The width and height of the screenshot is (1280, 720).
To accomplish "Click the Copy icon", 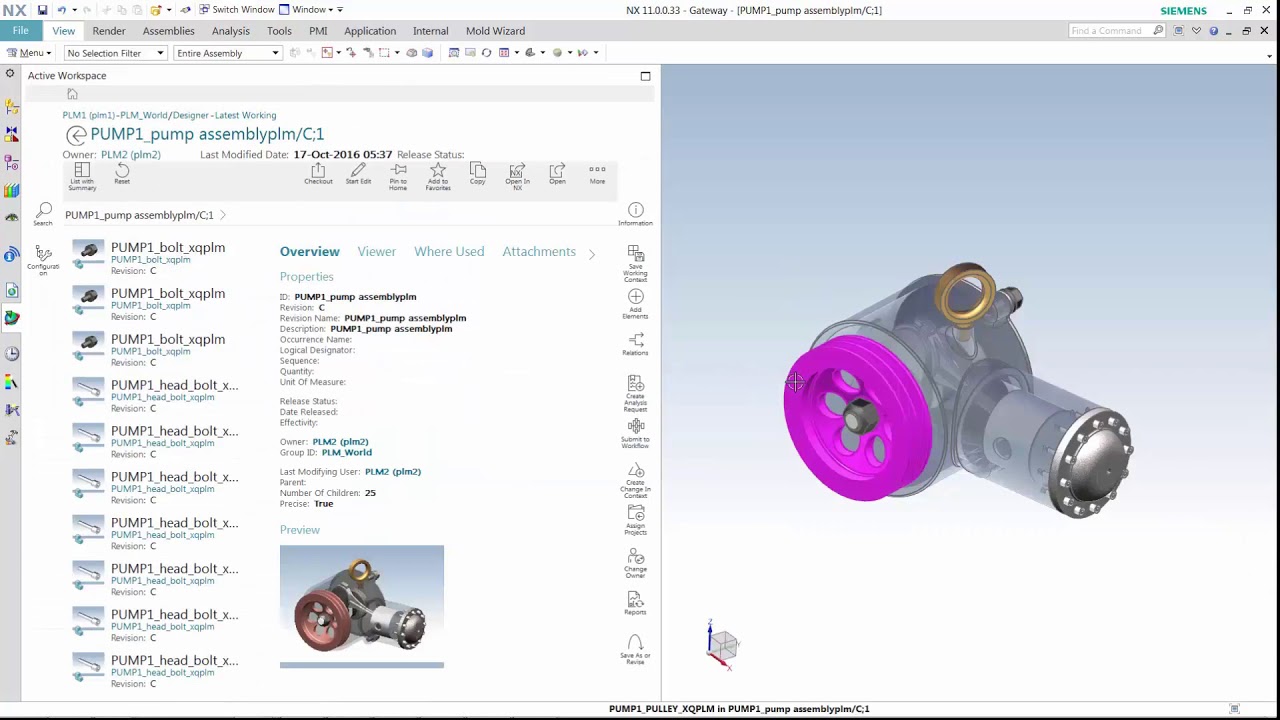I will click(477, 174).
